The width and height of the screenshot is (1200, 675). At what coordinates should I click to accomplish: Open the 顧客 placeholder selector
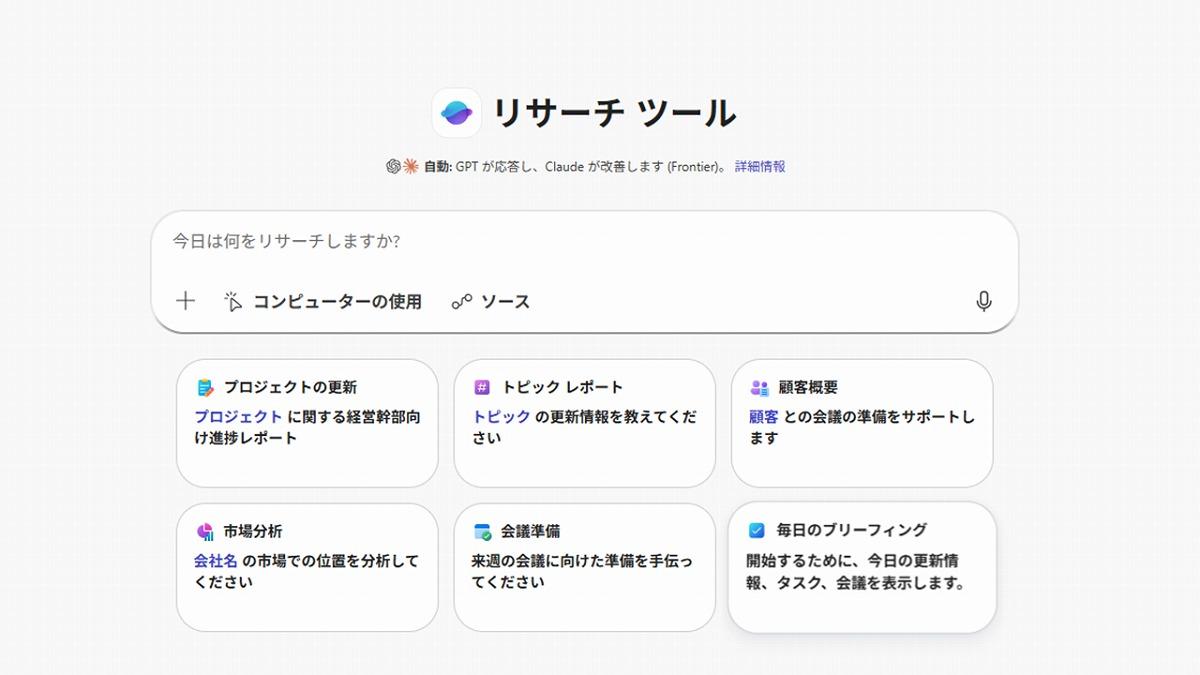(766, 416)
